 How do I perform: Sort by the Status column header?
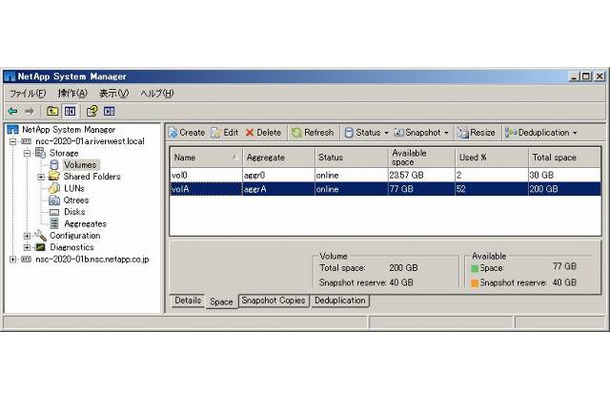(x=351, y=158)
